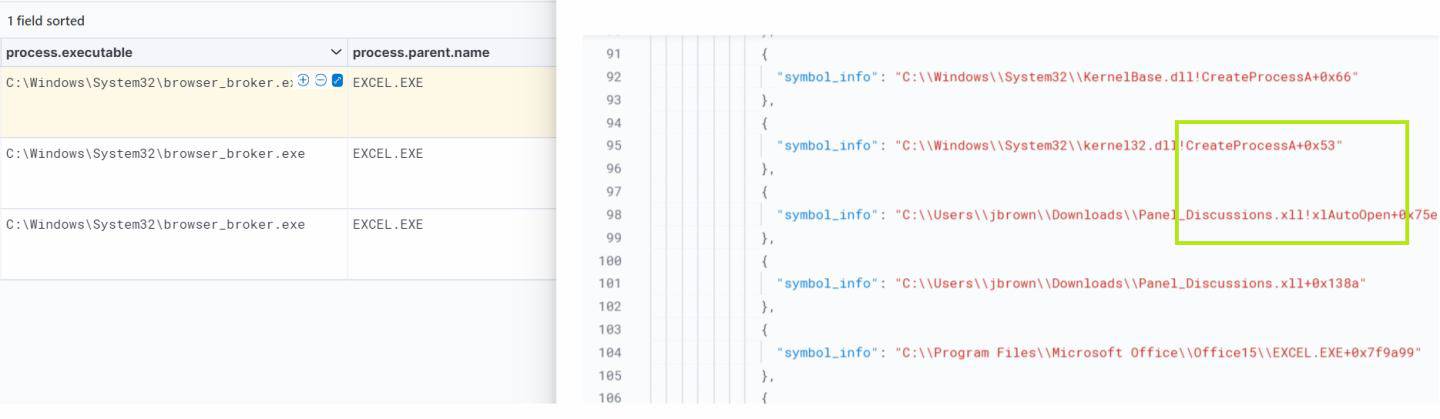
Task: Click the filter-out minus icon in first row
Action: pos(321,81)
